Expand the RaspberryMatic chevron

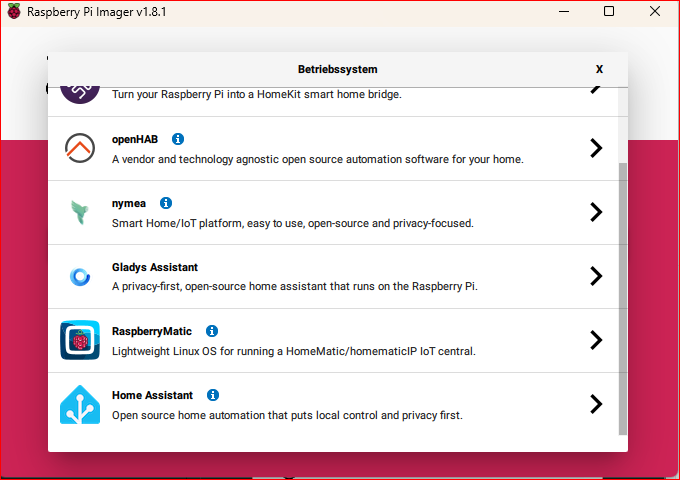click(596, 340)
